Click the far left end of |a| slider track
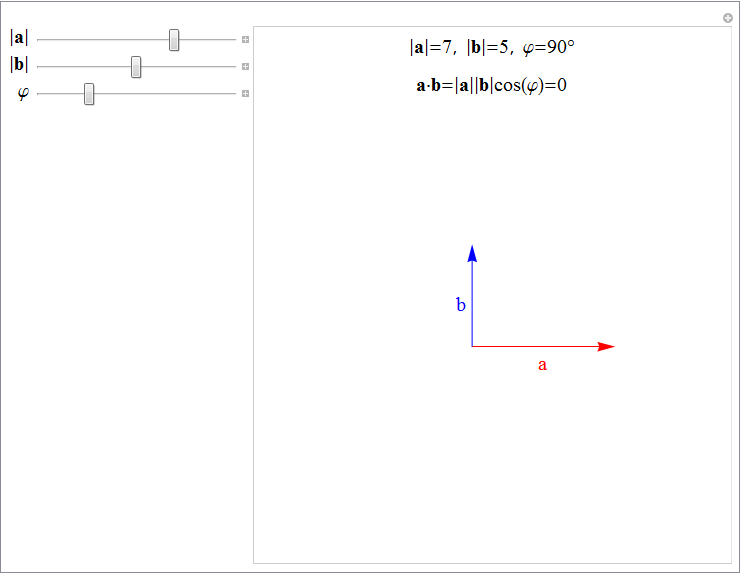Viewport: 742px width, 575px height. 39,40
